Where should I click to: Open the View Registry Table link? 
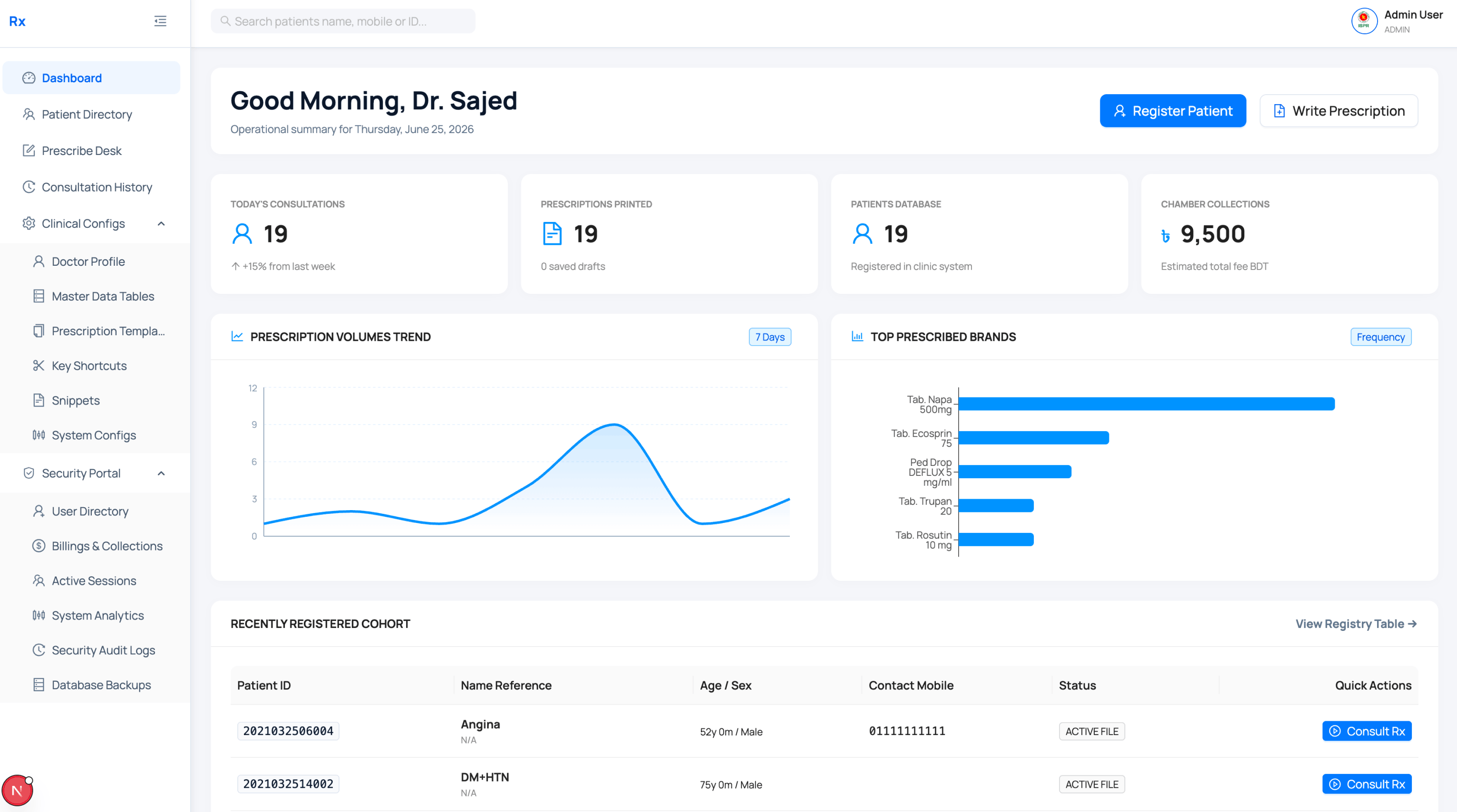coord(1356,624)
